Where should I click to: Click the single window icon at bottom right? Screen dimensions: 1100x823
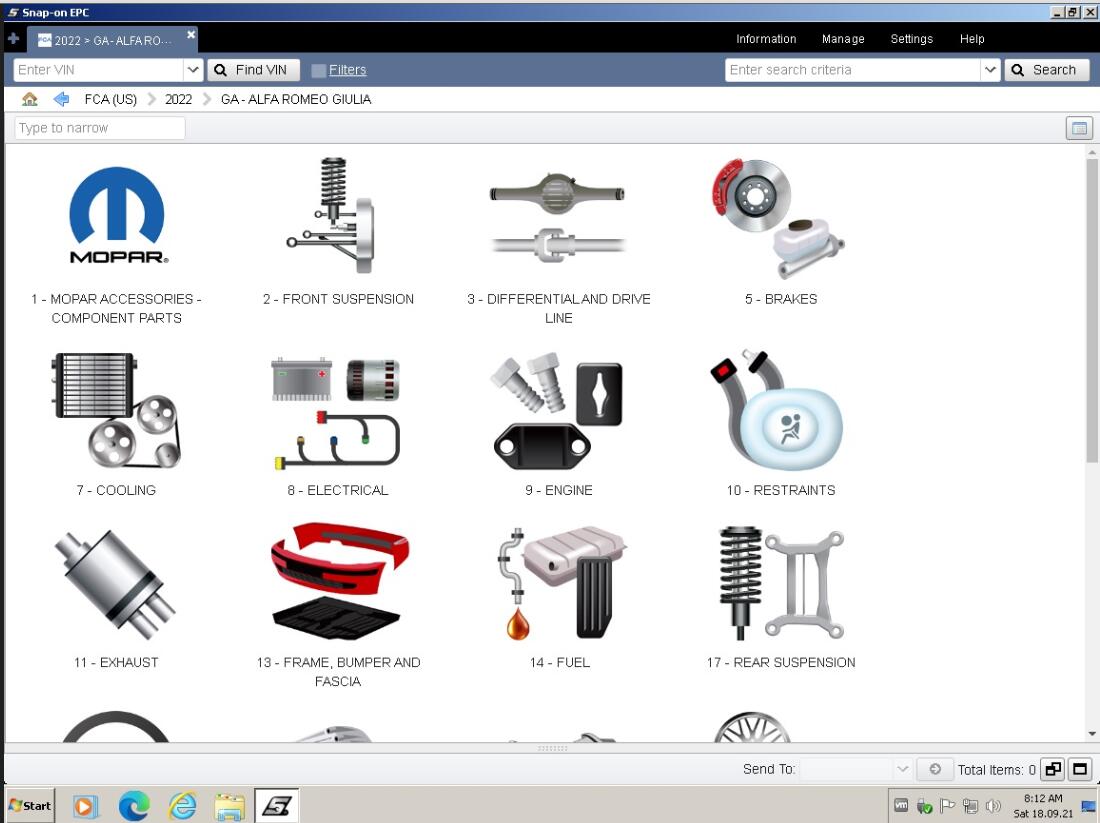1080,769
